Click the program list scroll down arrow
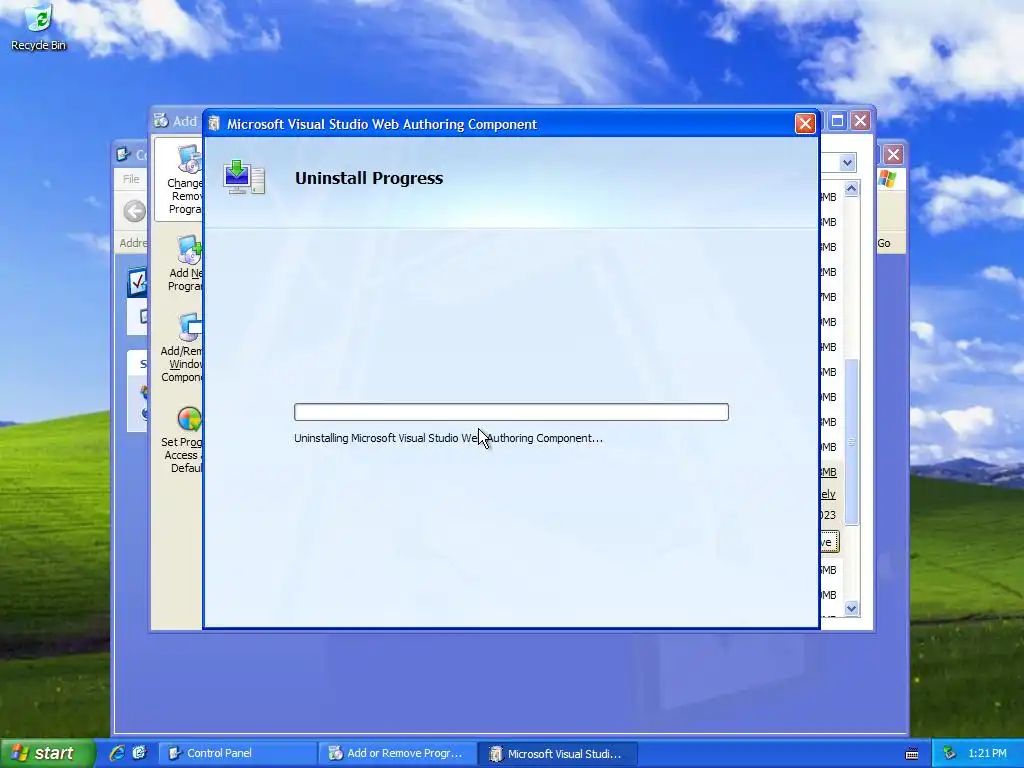 (x=851, y=609)
